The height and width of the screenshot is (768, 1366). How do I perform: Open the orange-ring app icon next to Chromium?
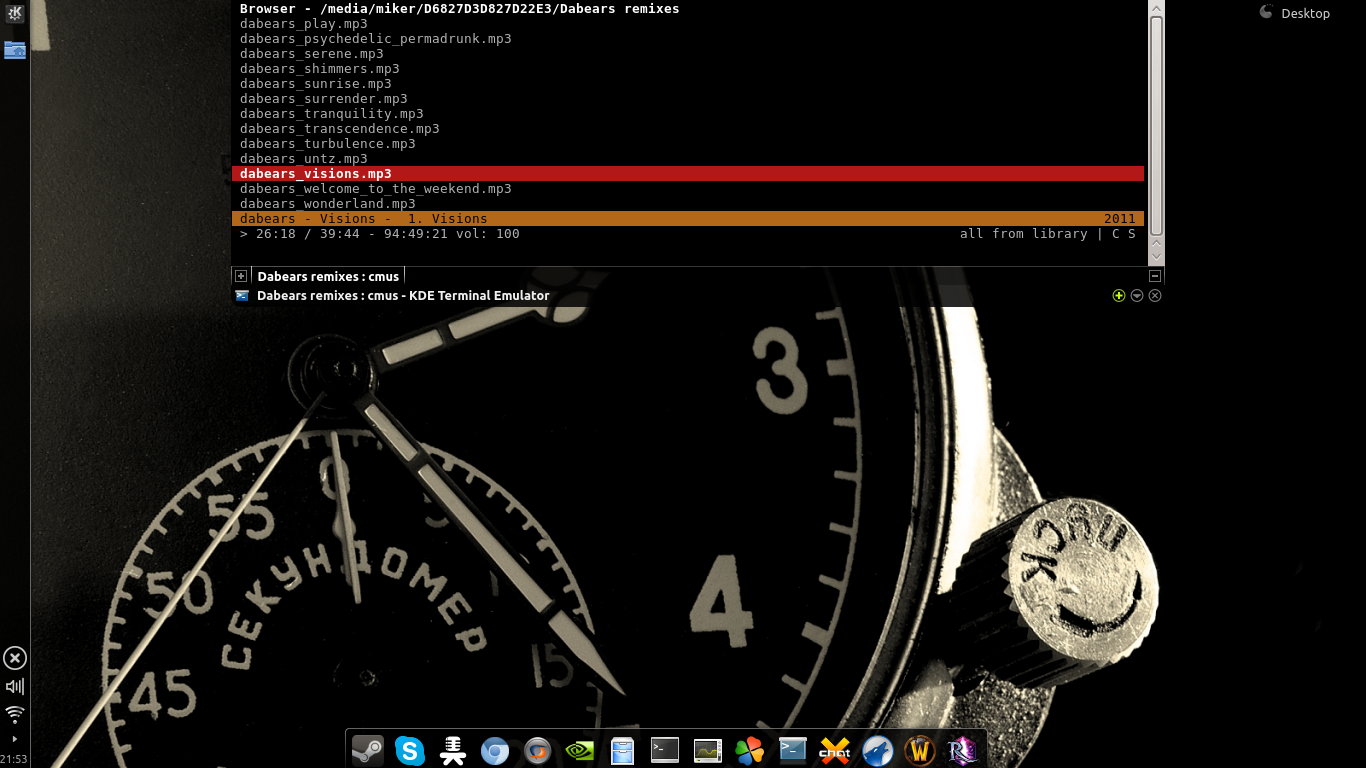(x=538, y=750)
